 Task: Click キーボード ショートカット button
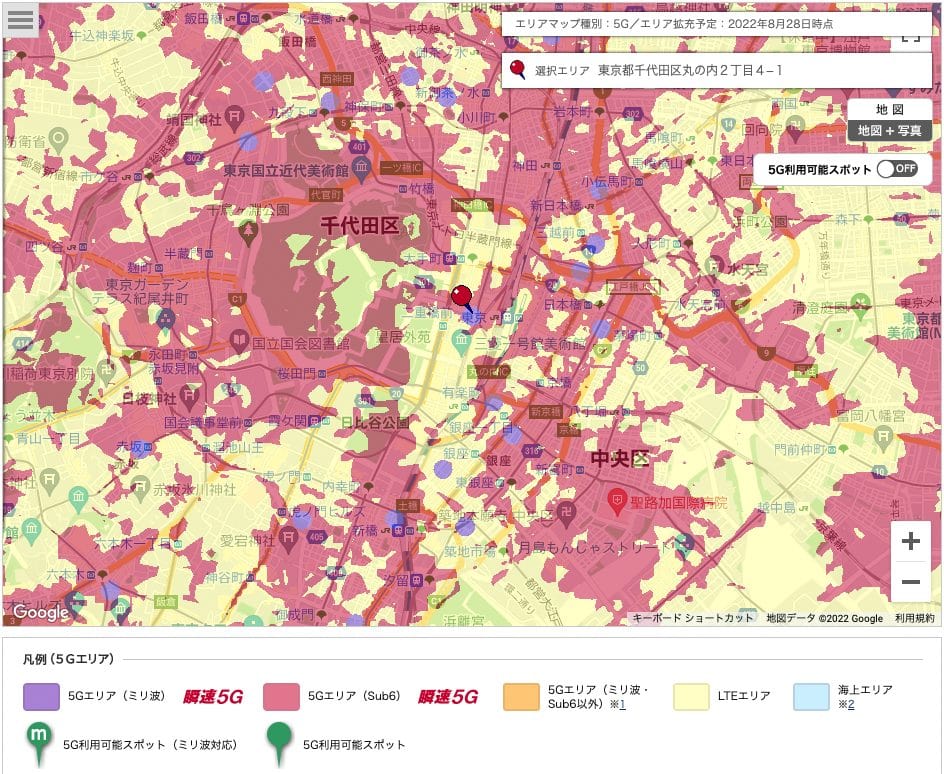693,618
